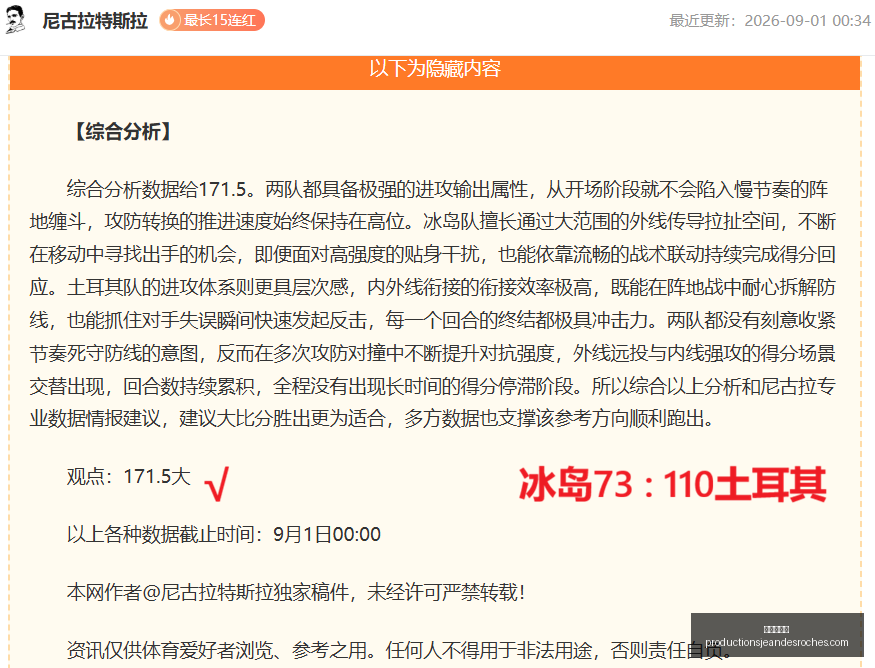Viewport: 875px width, 668px height.
Task: Open the 尼古拉特斯拉 author avatar
Action: point(15,20)
